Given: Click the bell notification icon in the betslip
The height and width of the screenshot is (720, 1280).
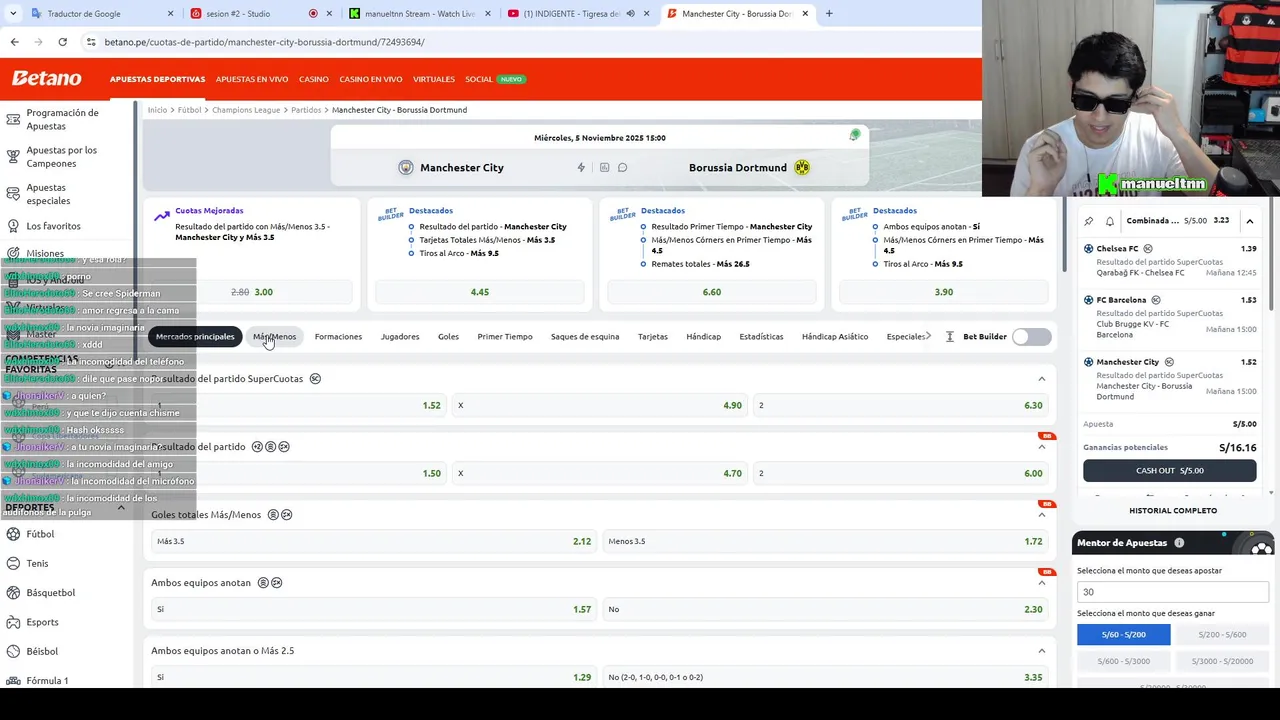Looking at the screenshot, I should [x=1109, y=221].
